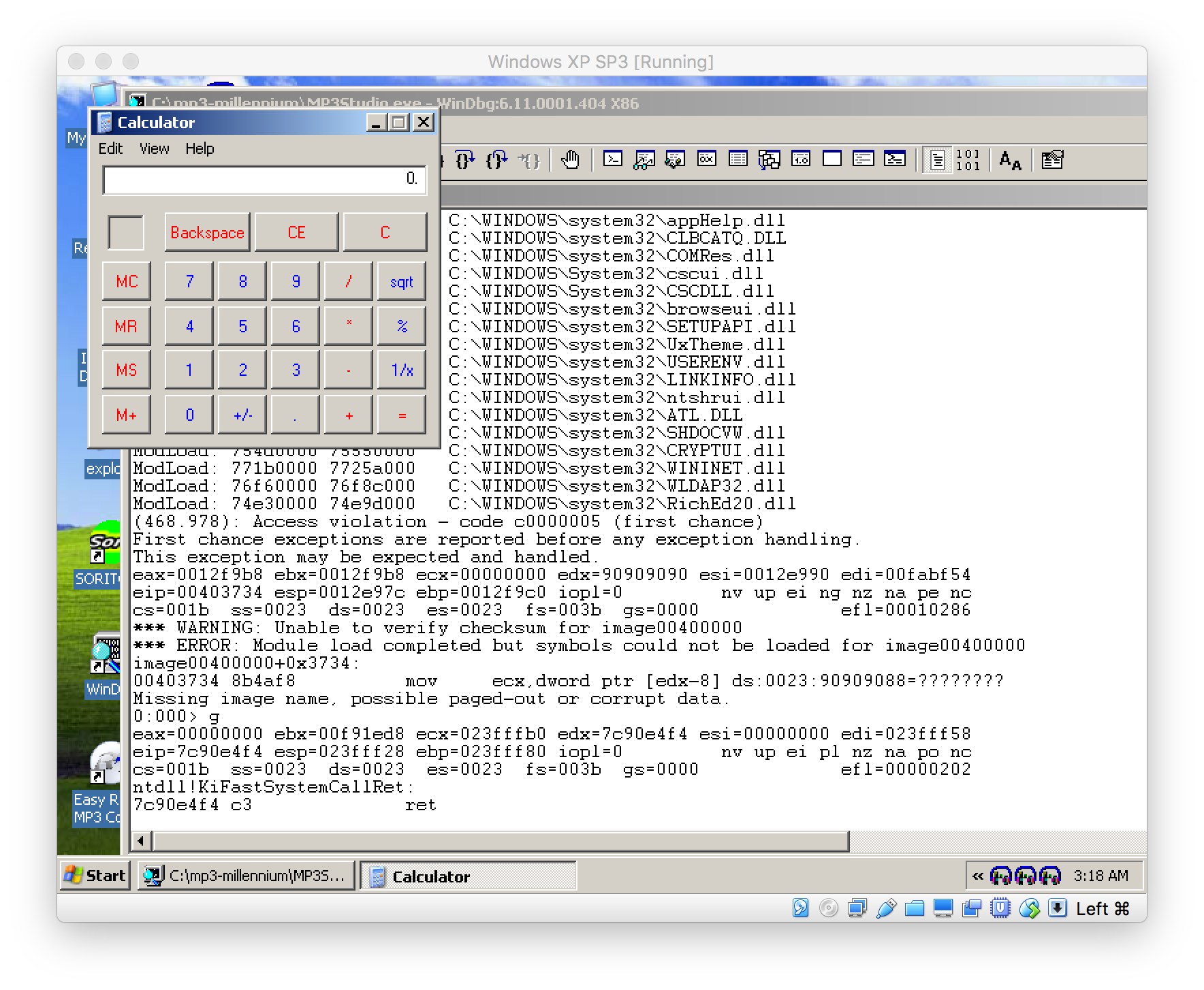Open the Memory window toolbar icon
Viewport: 1204px width, 990px height.
tap(738, 159)
